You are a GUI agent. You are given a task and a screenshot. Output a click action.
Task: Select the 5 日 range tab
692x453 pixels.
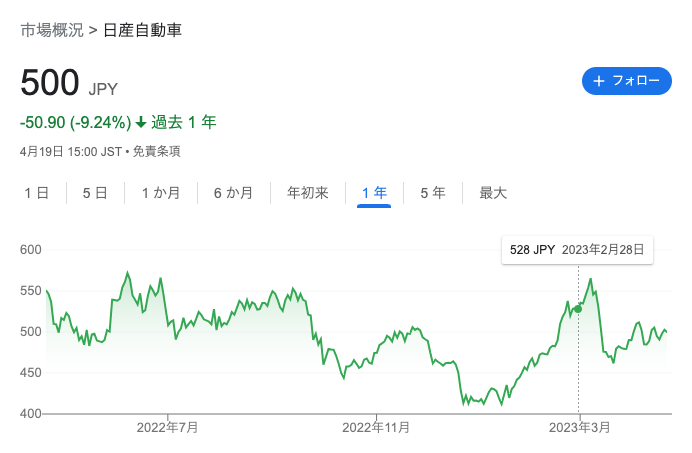(95, 193)
